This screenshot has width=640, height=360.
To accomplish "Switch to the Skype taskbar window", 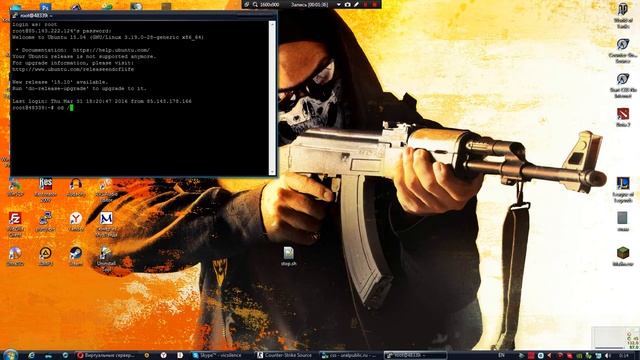I will [x=222, y=356].
